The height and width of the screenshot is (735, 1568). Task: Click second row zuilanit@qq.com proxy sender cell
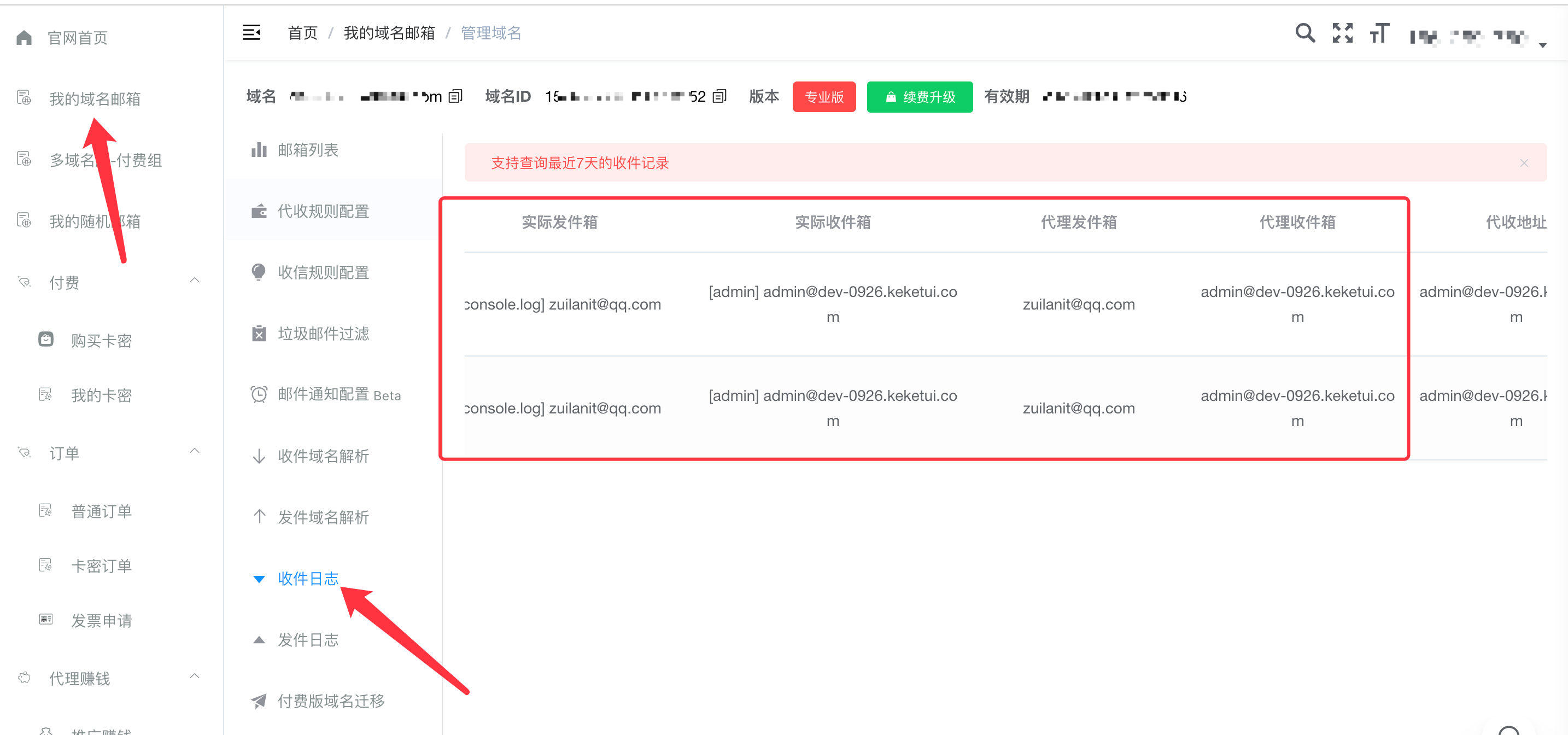pos(1079,408)
